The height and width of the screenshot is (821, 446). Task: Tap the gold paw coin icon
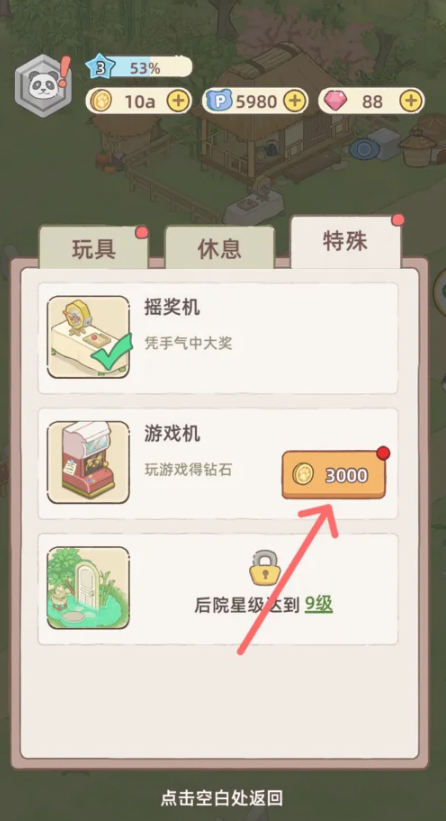(99, 101)
